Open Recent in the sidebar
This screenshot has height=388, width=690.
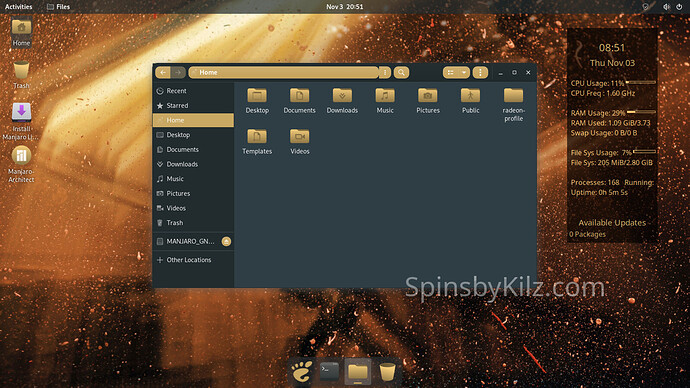193,91
